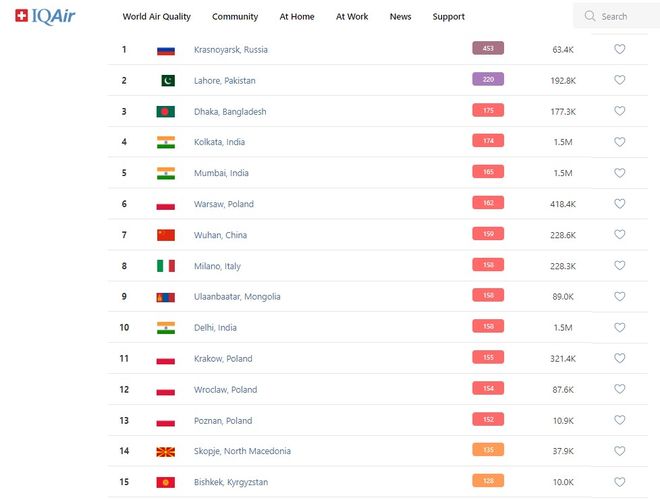Click the Mongolia flag beside Ulaanbaatar
This screenshot has width=660, height=500.
coord(166,297)
